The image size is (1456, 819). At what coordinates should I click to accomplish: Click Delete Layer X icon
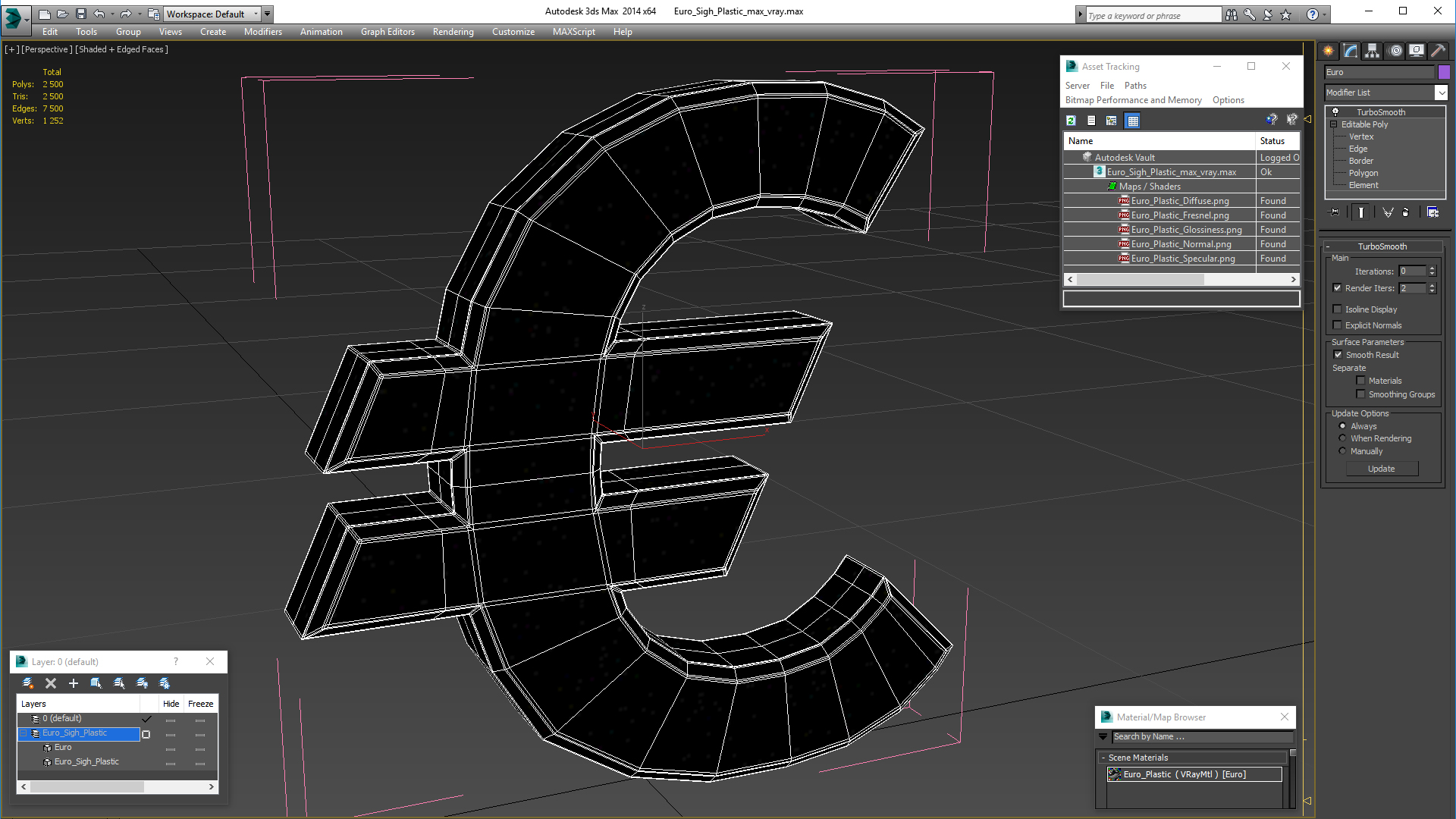coord(51,683)
